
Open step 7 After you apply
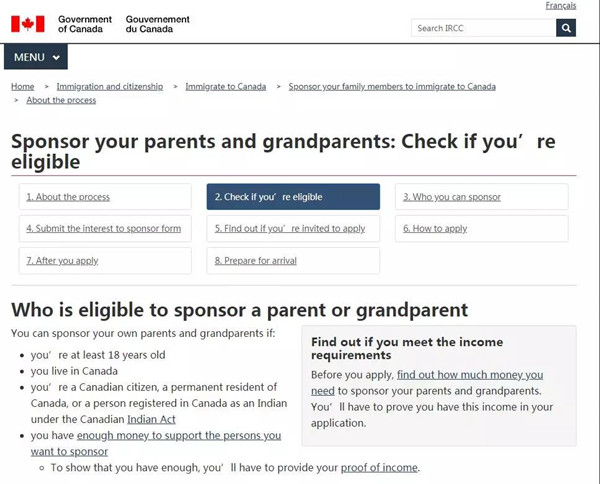click(x=105, y=261)
